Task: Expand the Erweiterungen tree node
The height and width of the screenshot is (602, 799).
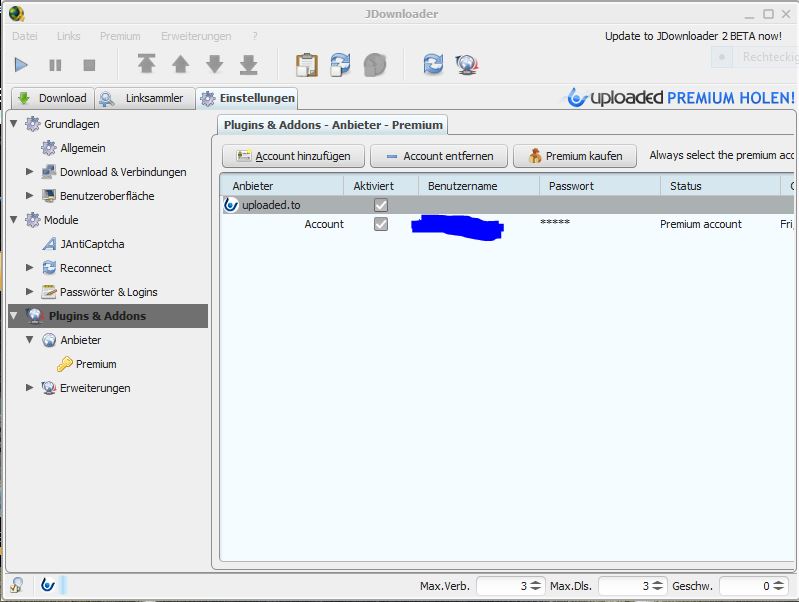Action: [x=30, y=388]
